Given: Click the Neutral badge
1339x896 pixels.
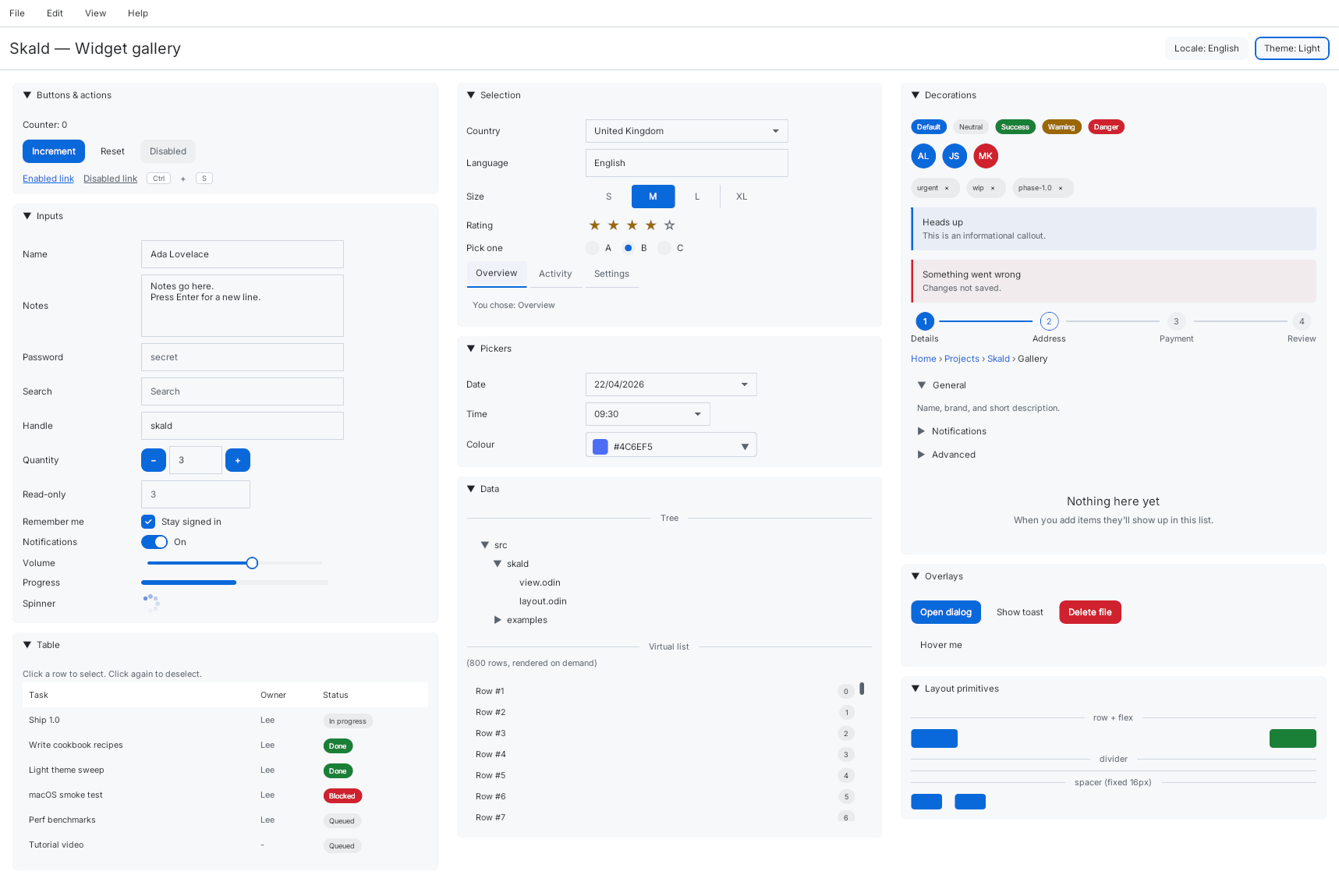Looking at the screenshot, I should 971,127.
